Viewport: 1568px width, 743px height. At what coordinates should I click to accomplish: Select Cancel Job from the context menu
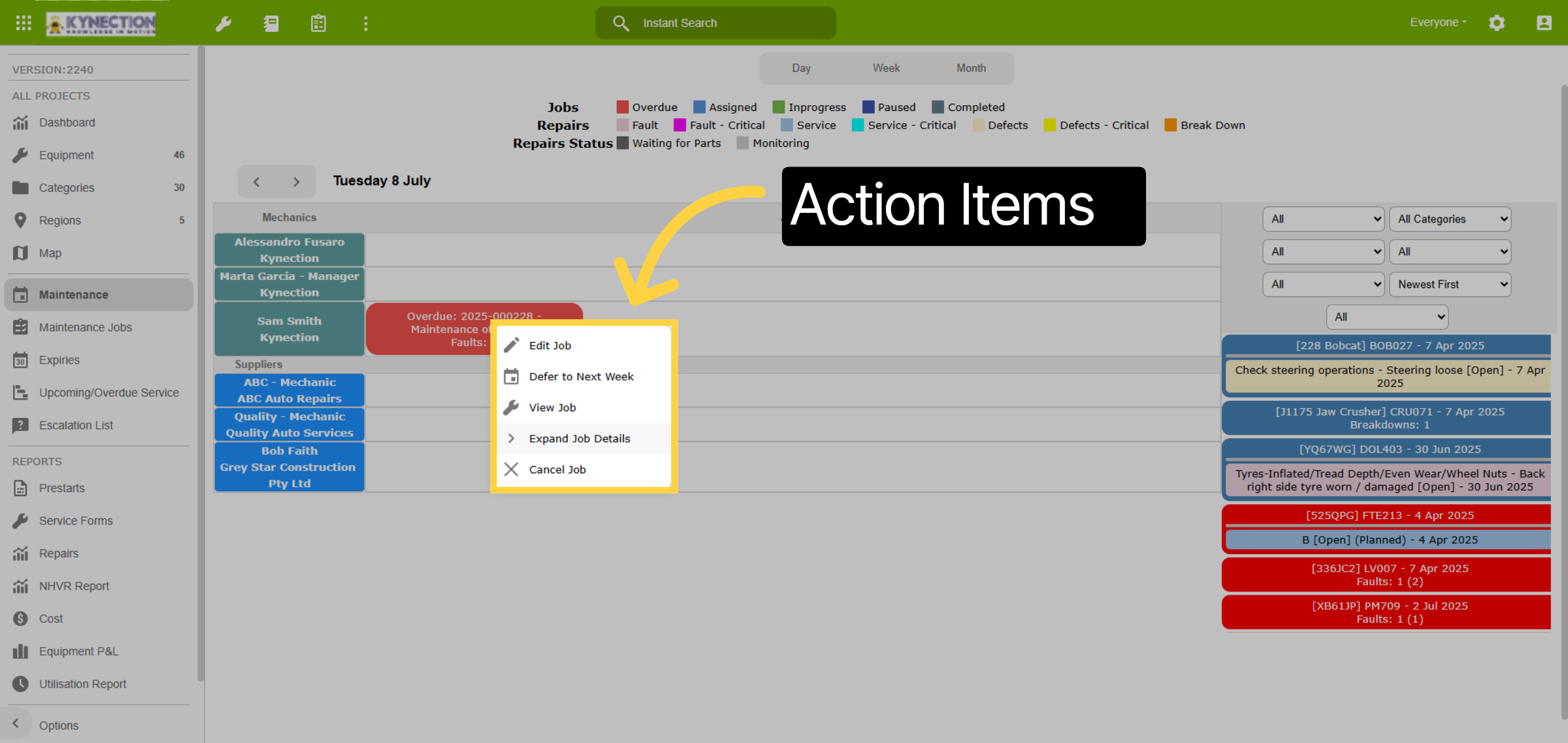(x=584, y=469)
